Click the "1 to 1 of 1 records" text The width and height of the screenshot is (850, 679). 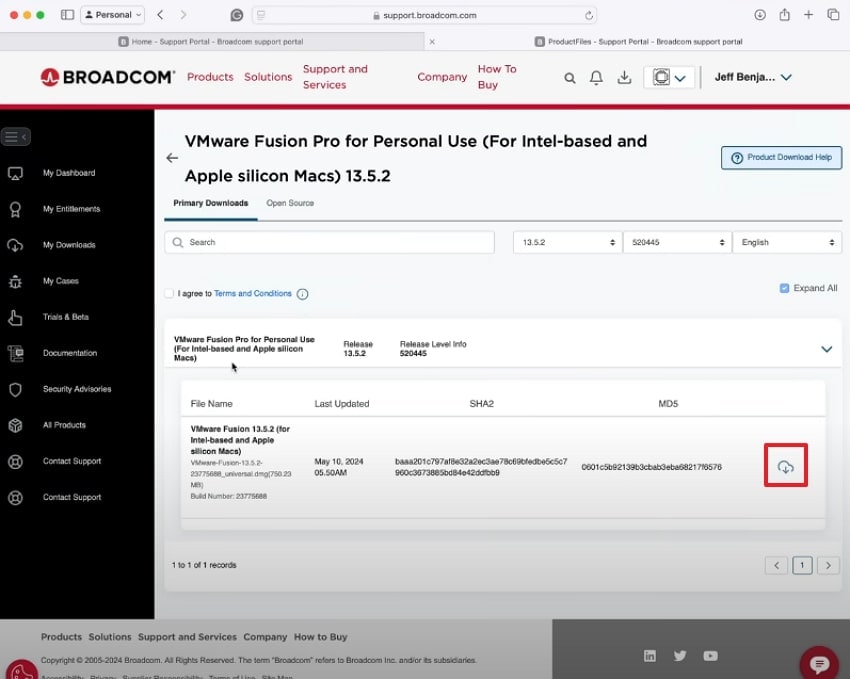[204, 565]
